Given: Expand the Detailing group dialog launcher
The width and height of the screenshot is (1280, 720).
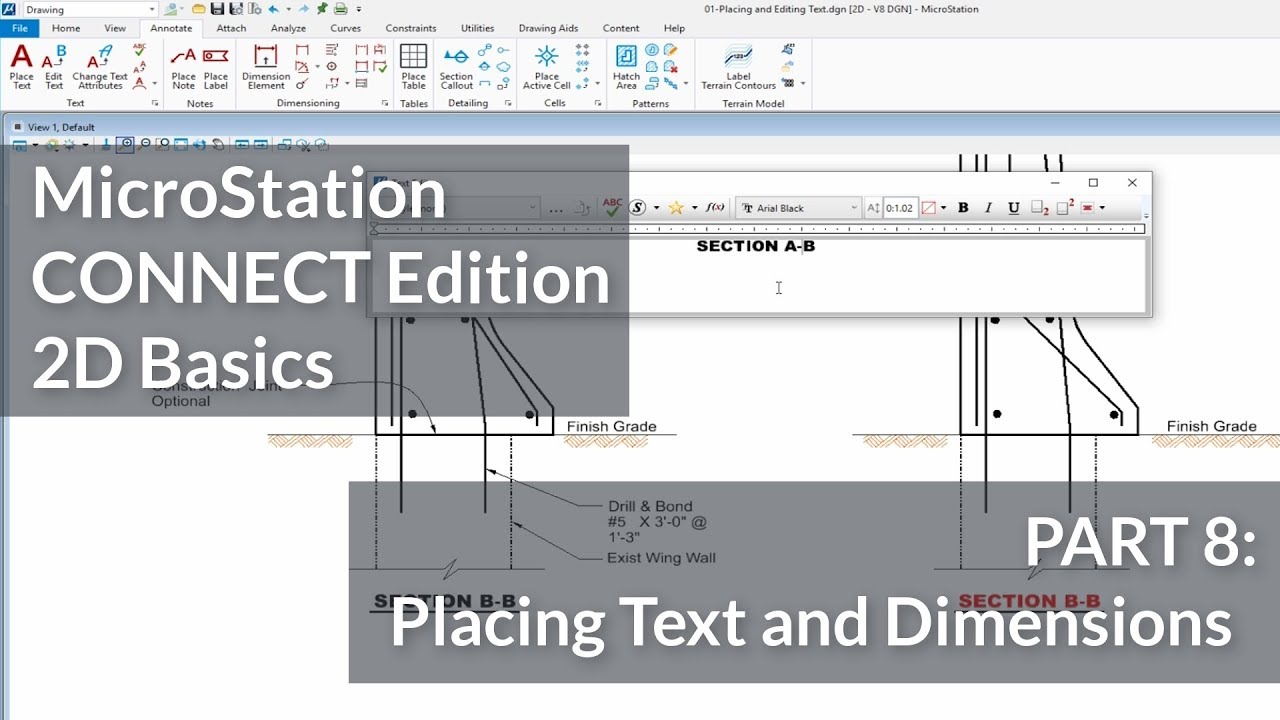Looking at the screenshot, I should click(507, 103).
